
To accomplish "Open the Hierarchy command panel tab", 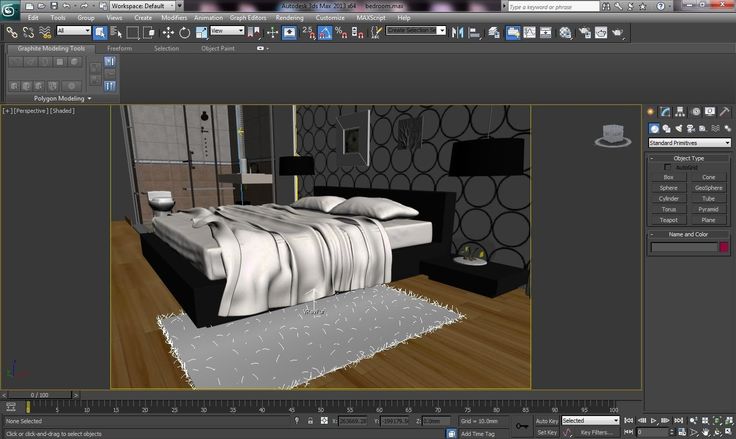I will tap(681, 112).
